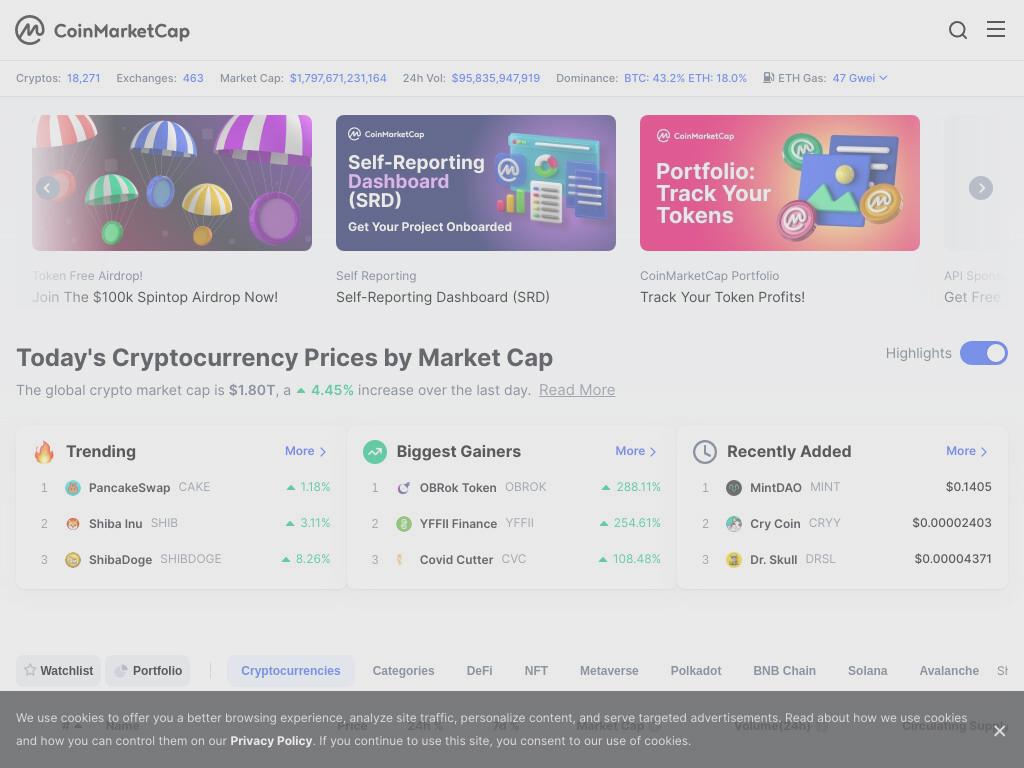
Task: Dismiss the cookie consent banner
Action: [x=999, y=731]
